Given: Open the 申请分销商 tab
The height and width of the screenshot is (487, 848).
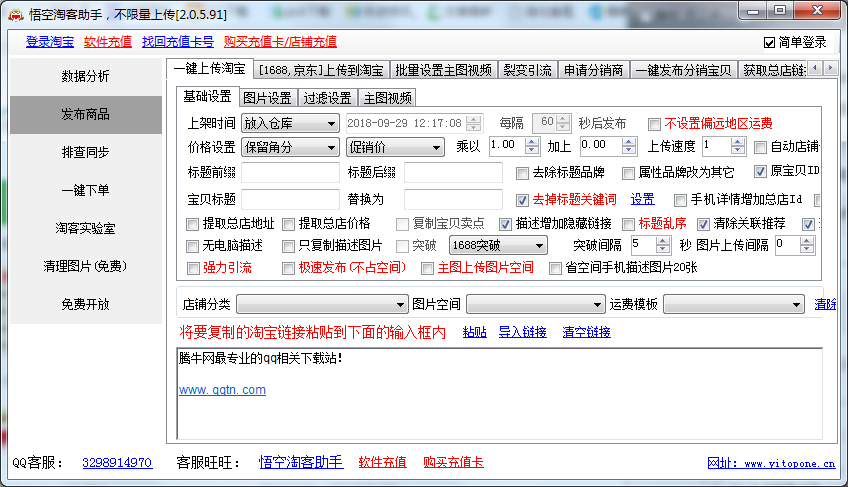Looking at the screenshot, I should [593, 70].
